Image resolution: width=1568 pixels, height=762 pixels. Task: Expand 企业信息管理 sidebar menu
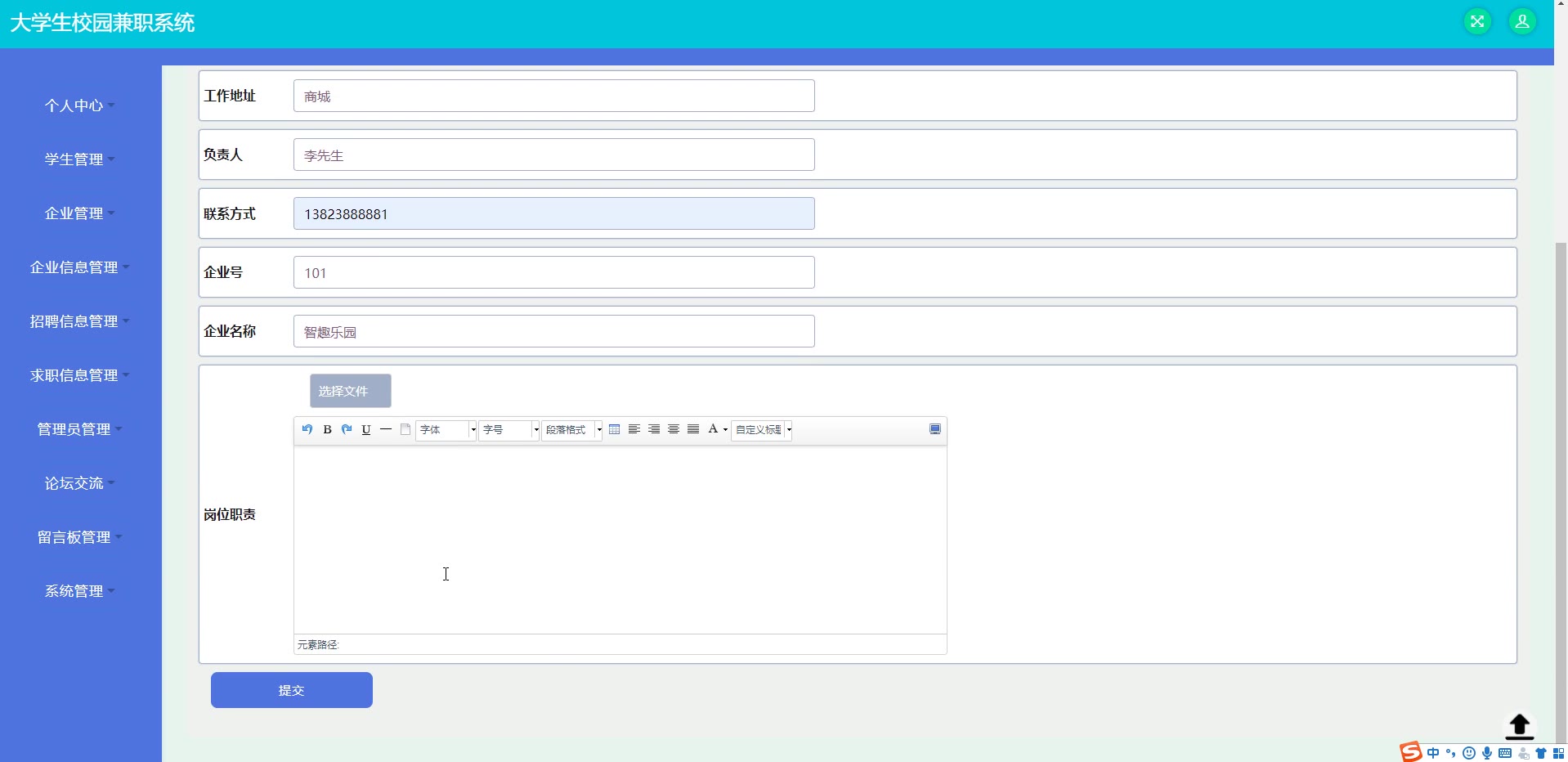click(79, 267)
